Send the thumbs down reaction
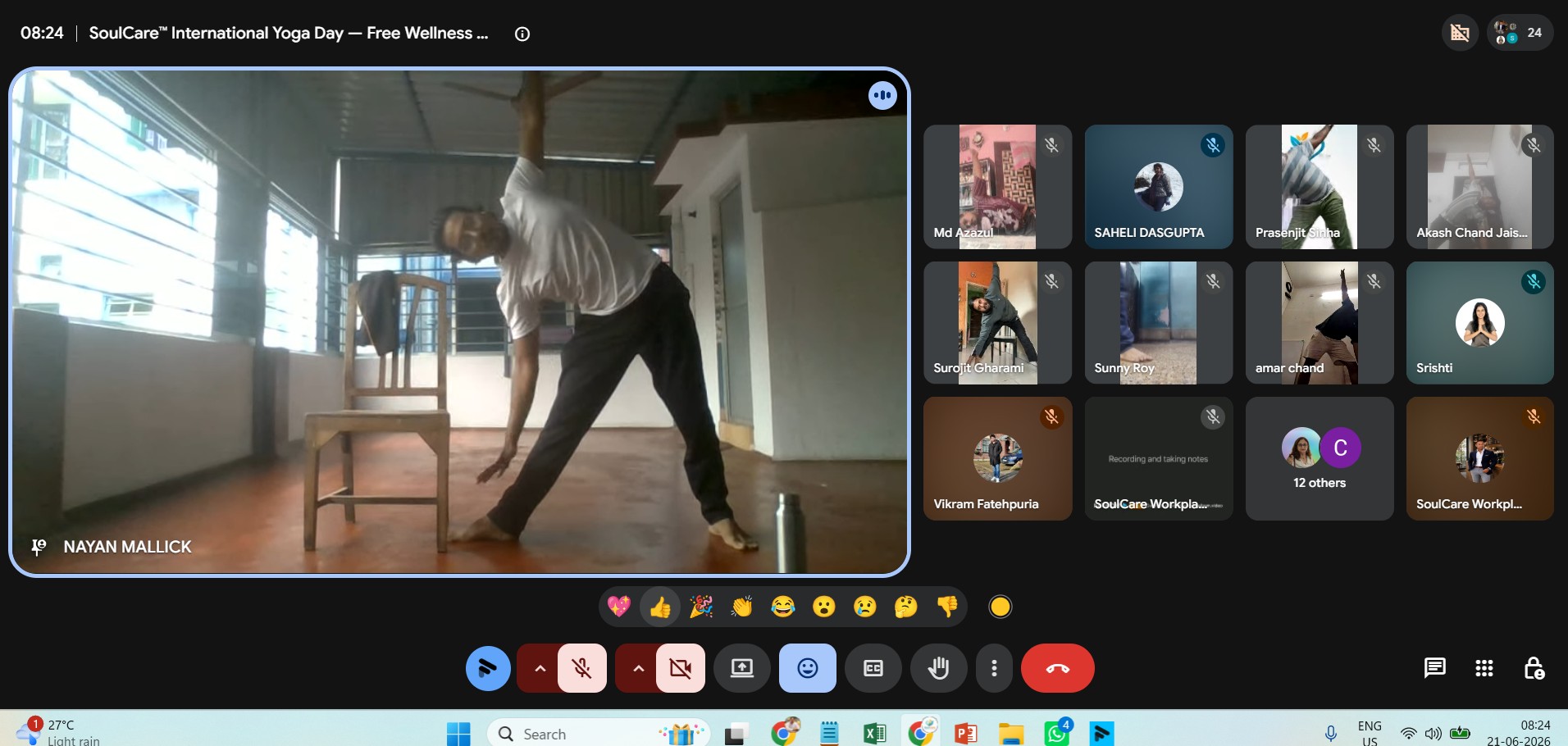 [947, 607]
